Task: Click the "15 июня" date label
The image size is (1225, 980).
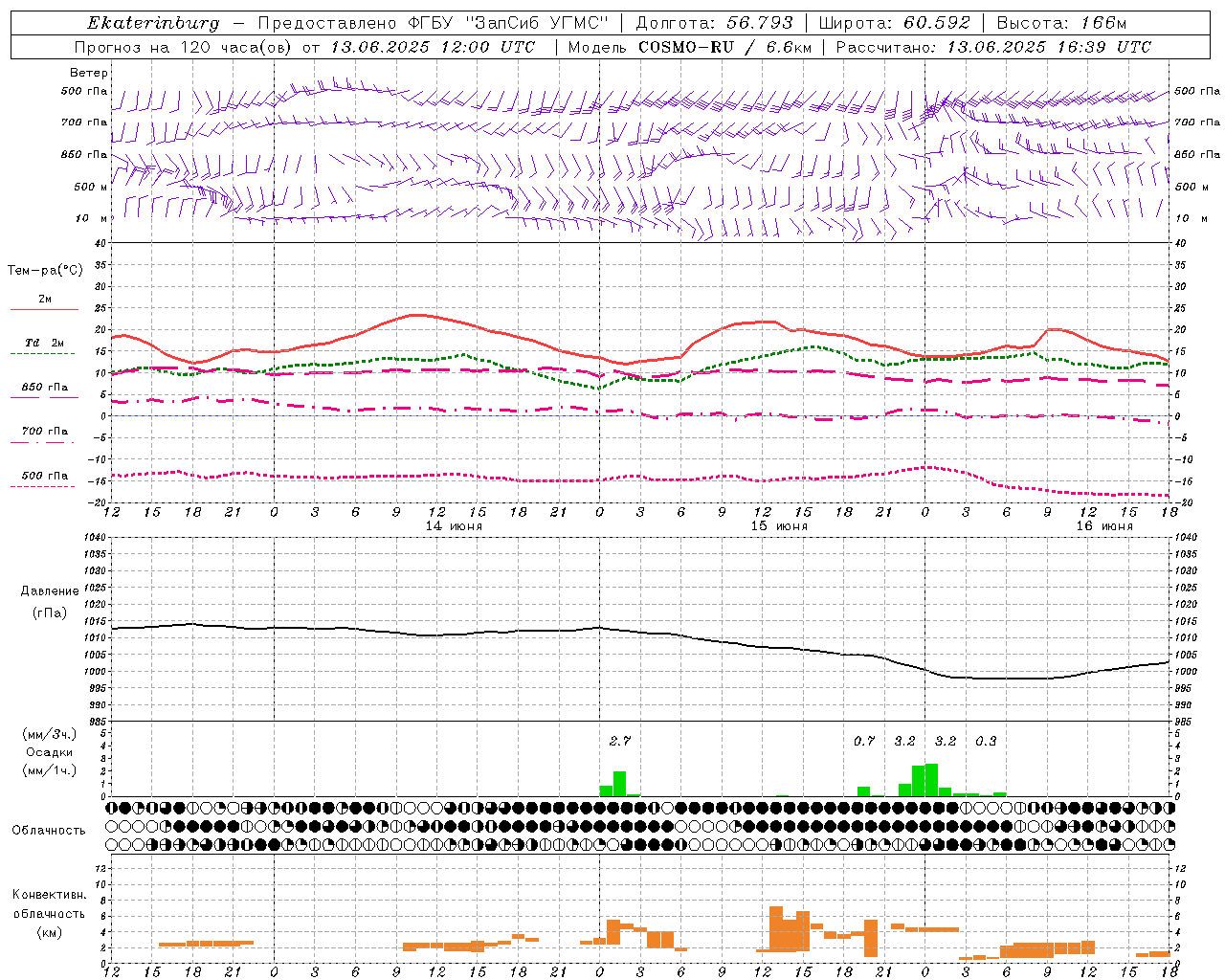Action: [x=779, y=526]
